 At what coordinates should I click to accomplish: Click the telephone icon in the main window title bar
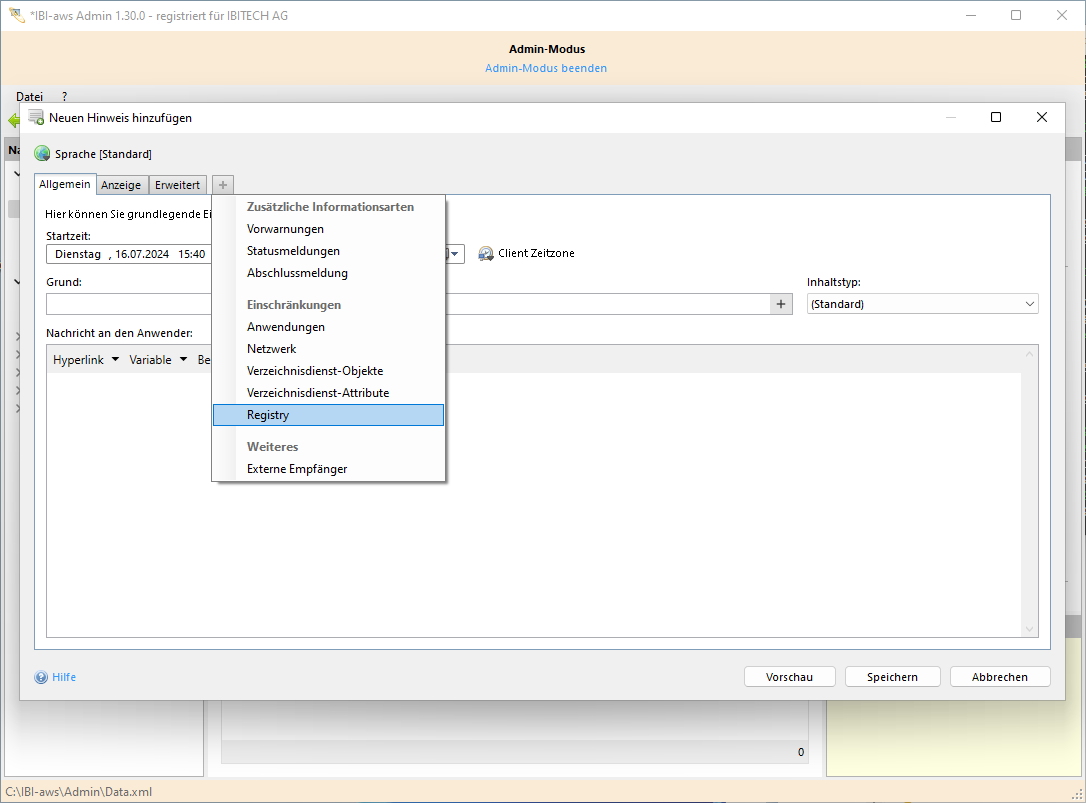click(x=16, y=15)
